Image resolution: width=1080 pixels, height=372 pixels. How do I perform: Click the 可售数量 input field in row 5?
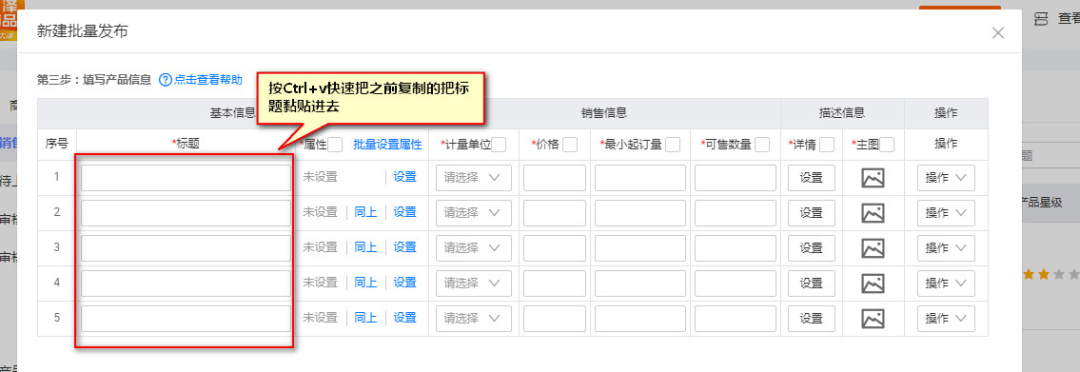735,318
